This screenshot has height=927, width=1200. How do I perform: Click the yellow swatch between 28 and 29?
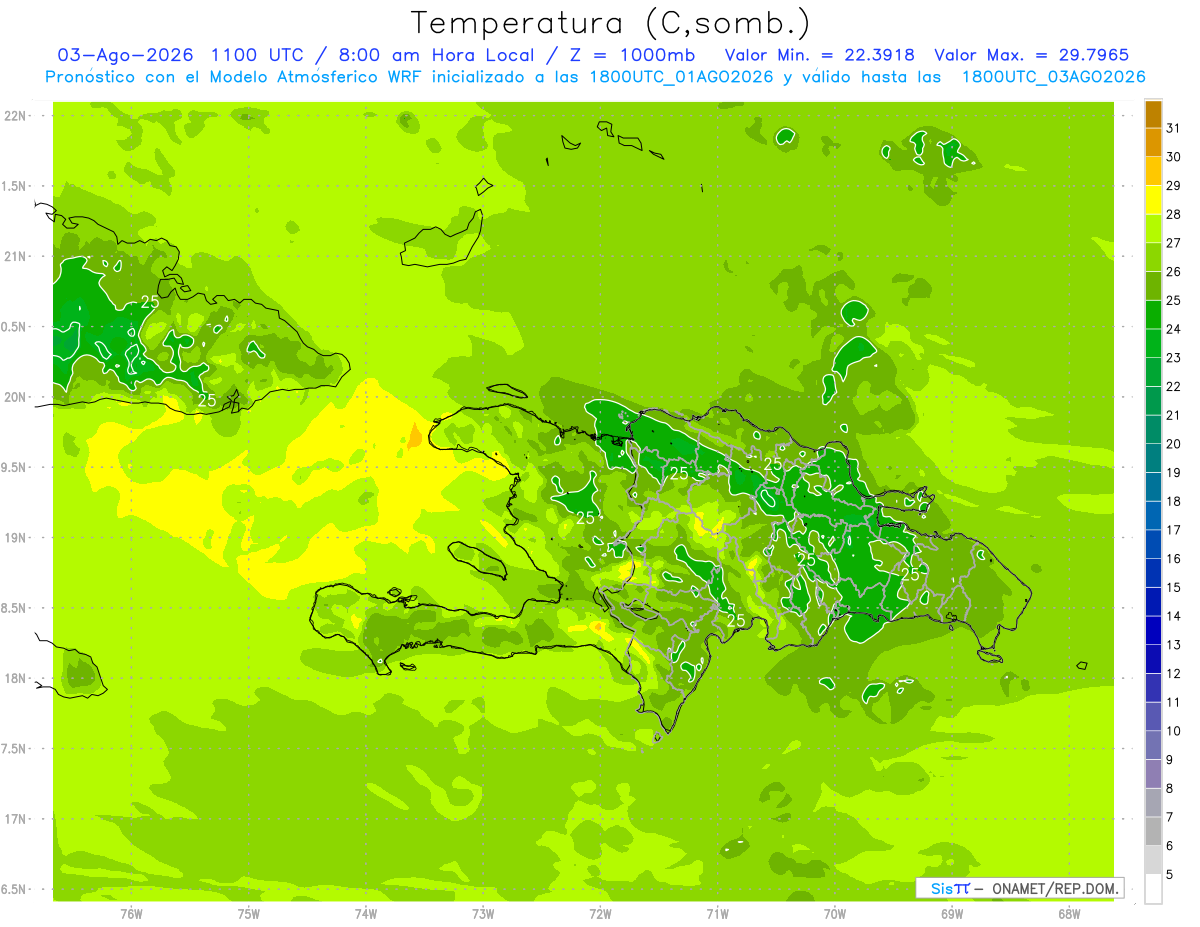coord(1153,200)
